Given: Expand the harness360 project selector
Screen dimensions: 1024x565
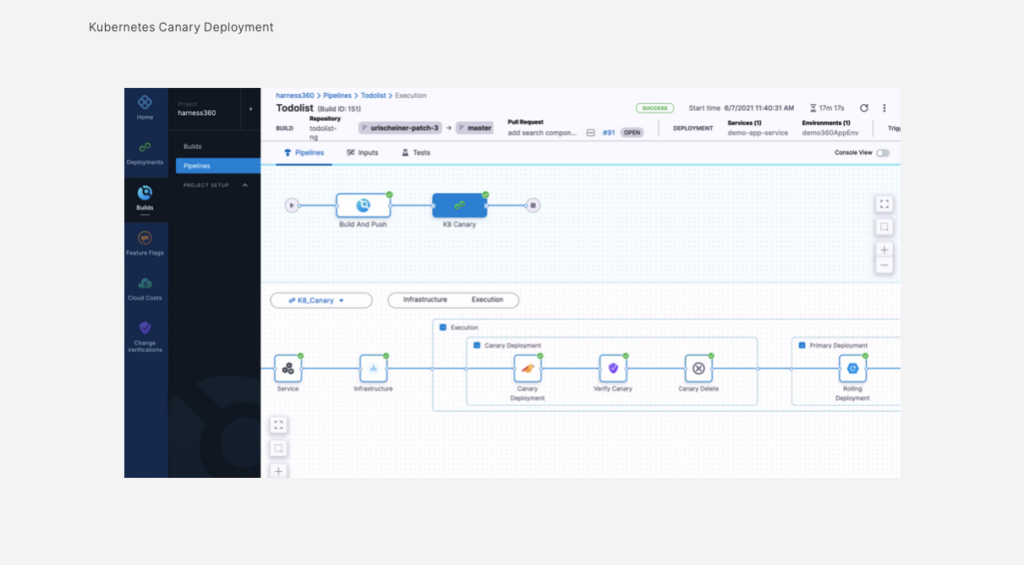Looking at the screenshot, I should (251, 109).
